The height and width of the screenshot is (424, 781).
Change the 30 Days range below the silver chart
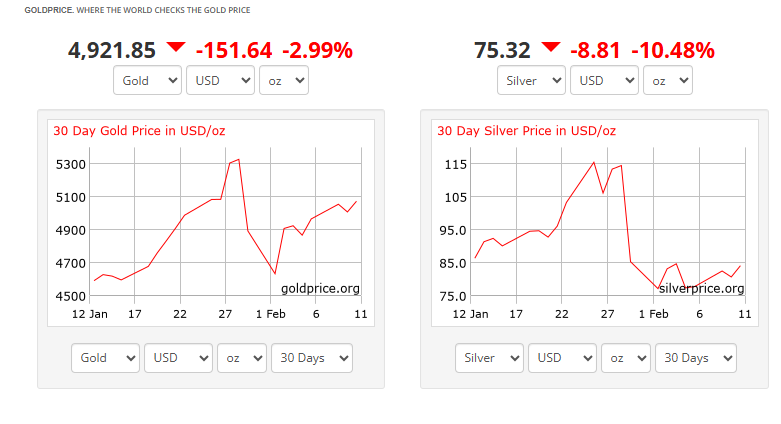696,357
